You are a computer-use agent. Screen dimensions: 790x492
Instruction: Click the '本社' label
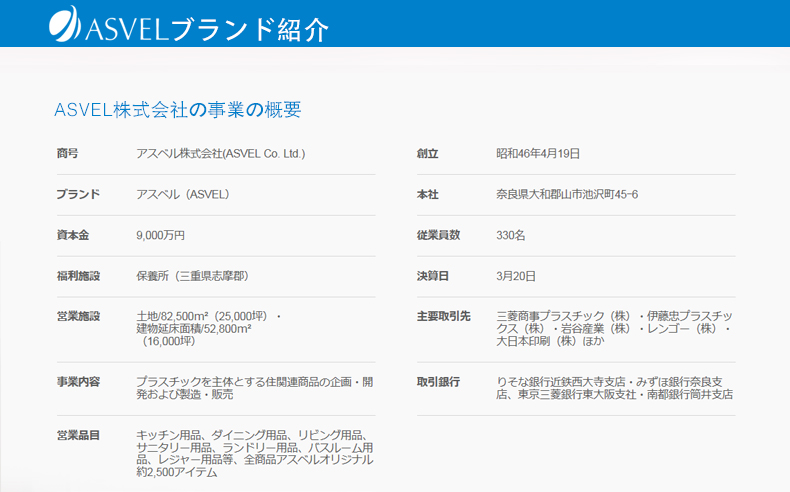point(427,194)
